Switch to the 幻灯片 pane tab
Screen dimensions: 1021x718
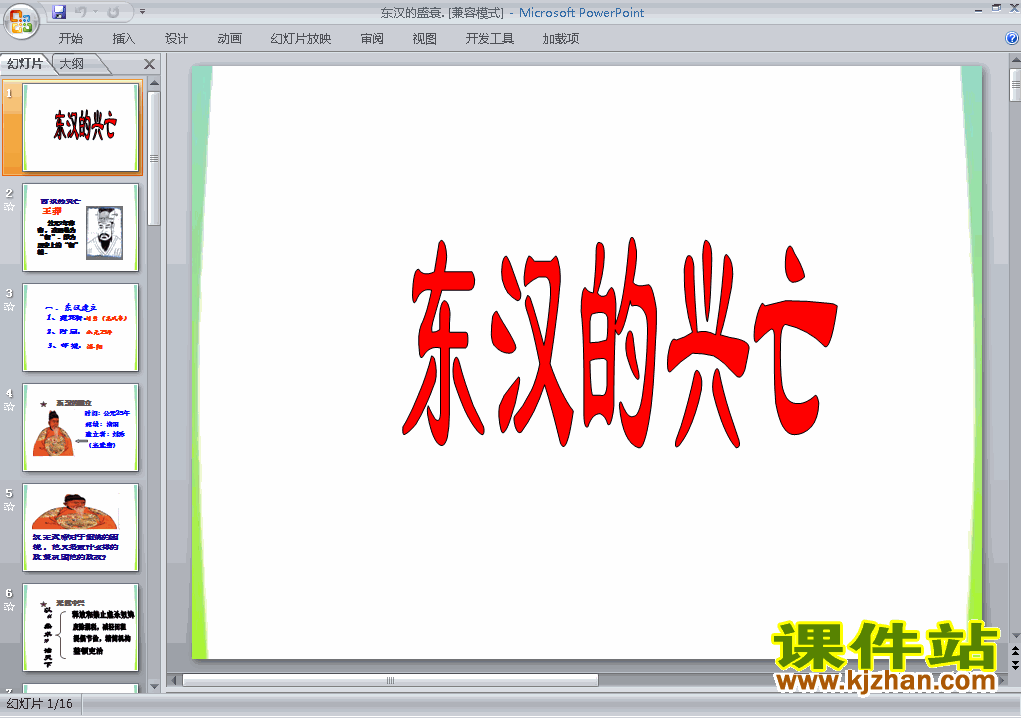[x=25, y=64]
